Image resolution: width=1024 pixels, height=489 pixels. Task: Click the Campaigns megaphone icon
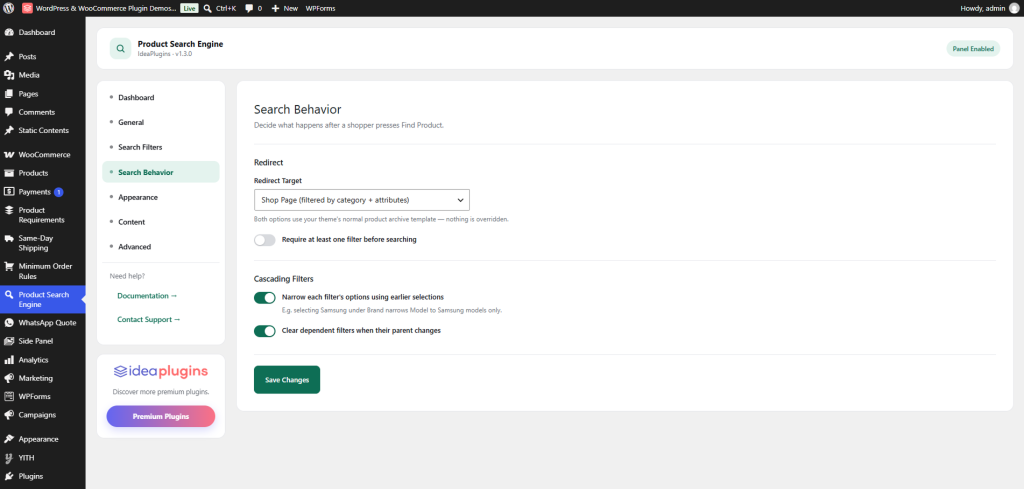coord(9,415)
